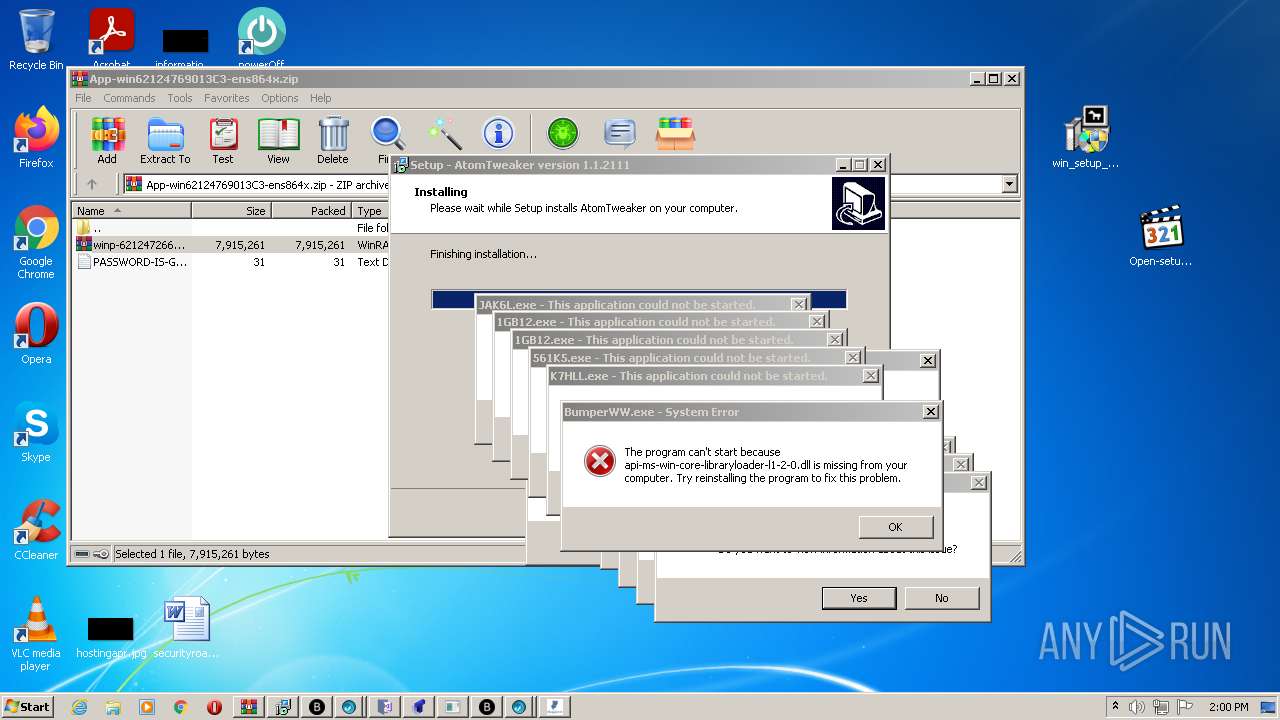Click the Info toolbar icon in WinRAR

click(498, 133)
